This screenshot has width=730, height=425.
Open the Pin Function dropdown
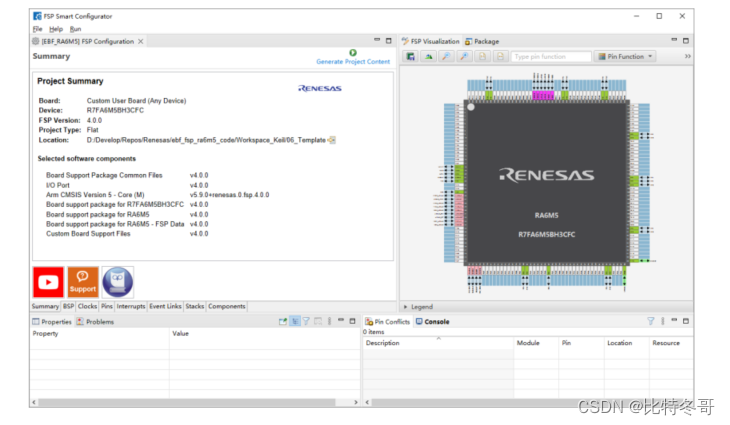pyautogui.click(x=626, y=56)
